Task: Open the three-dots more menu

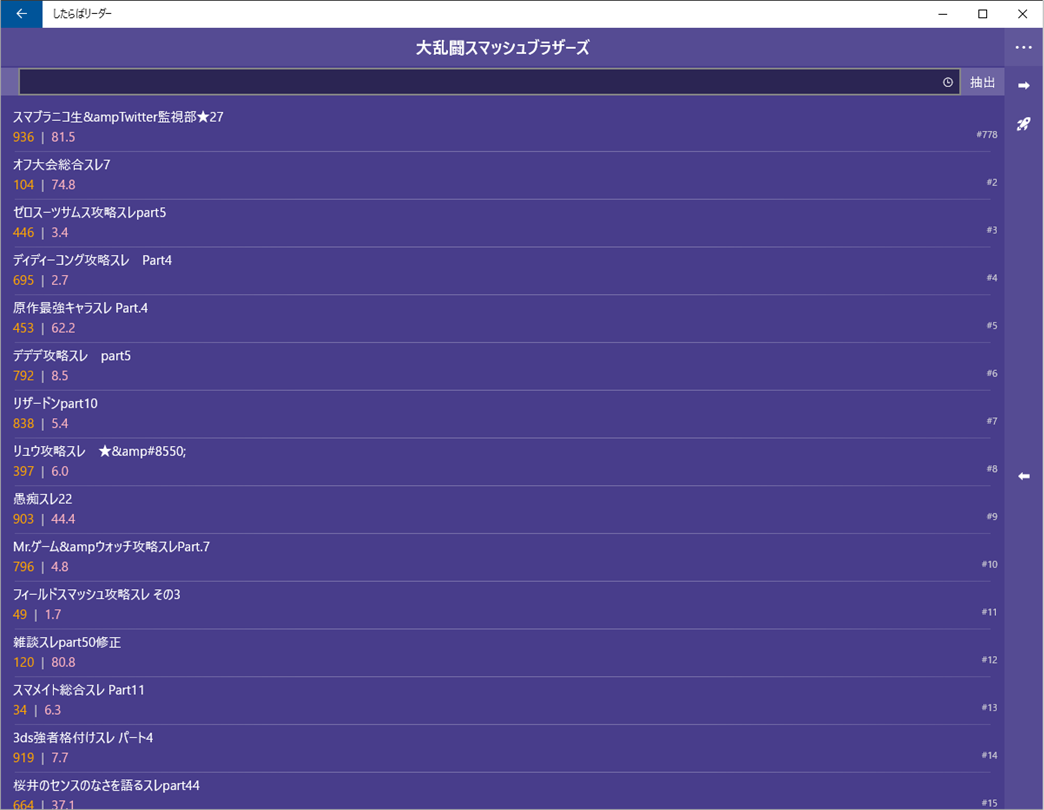Action: coord(1023,47)
